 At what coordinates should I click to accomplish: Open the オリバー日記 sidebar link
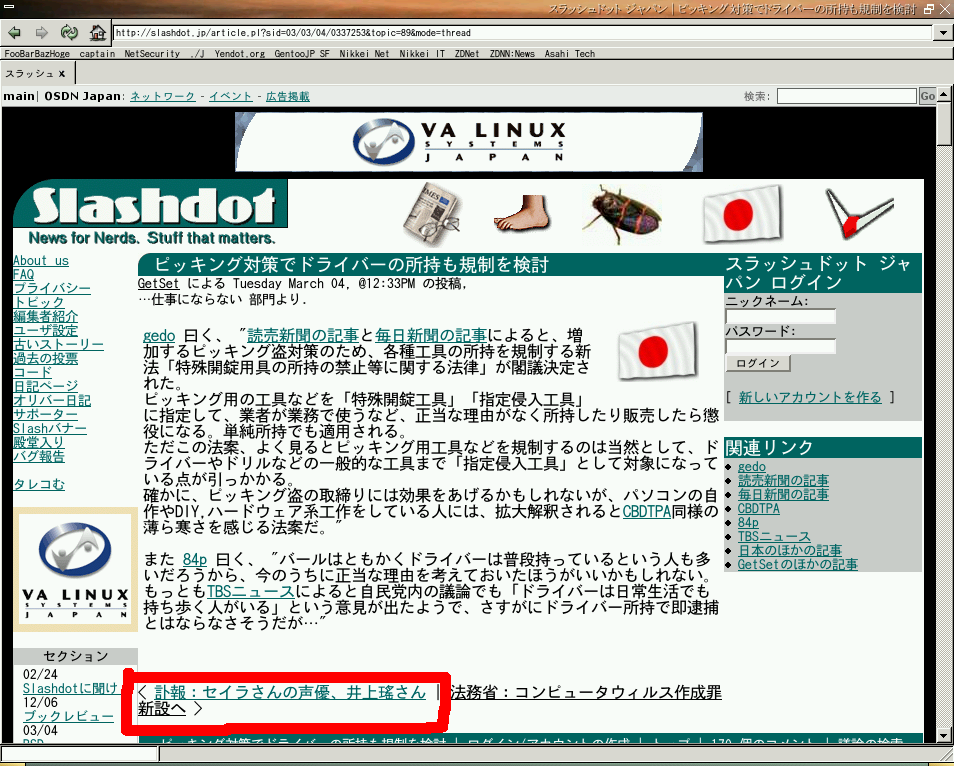pos(52,400)
